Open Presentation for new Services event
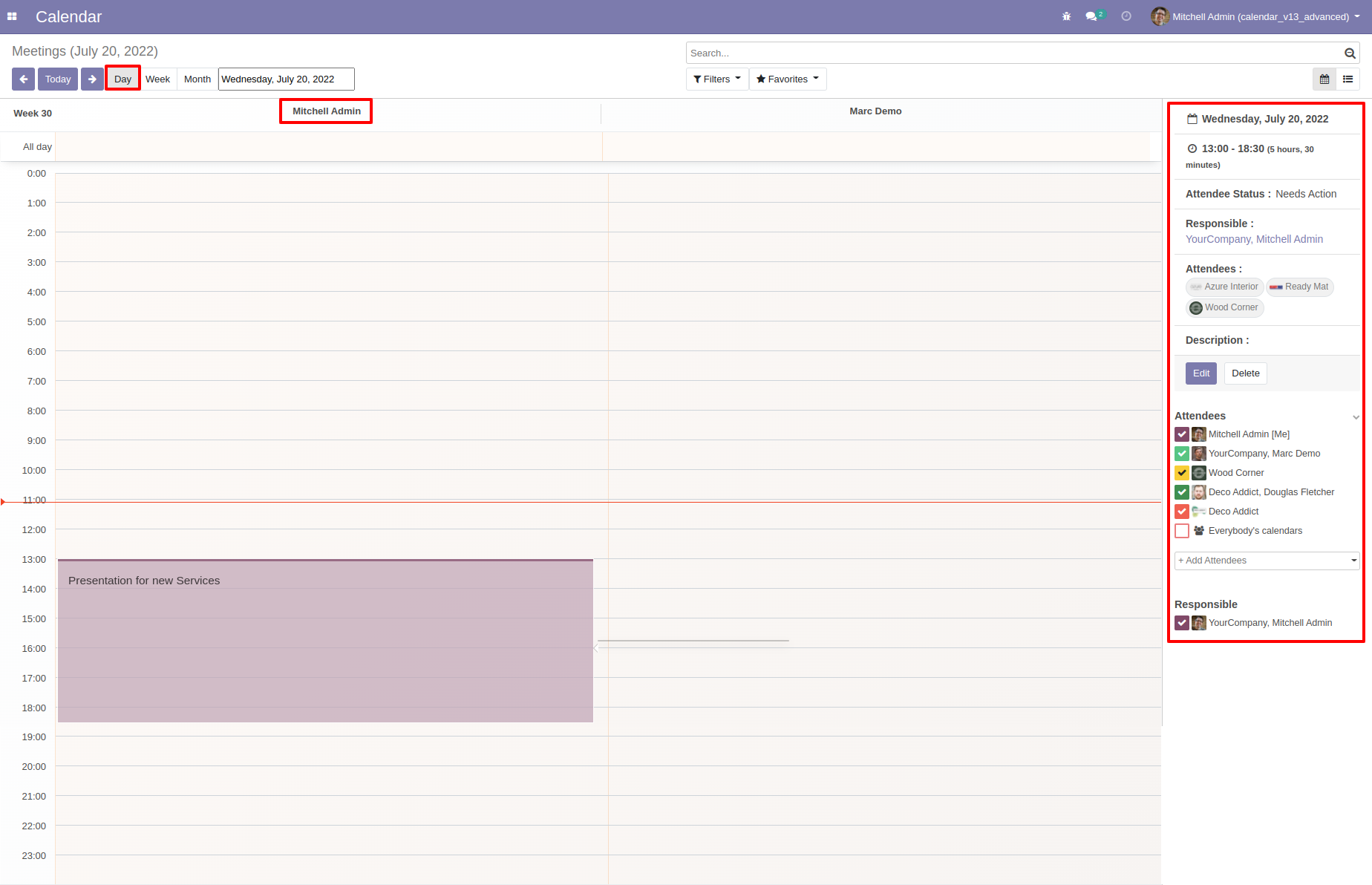 click(325, 641)
